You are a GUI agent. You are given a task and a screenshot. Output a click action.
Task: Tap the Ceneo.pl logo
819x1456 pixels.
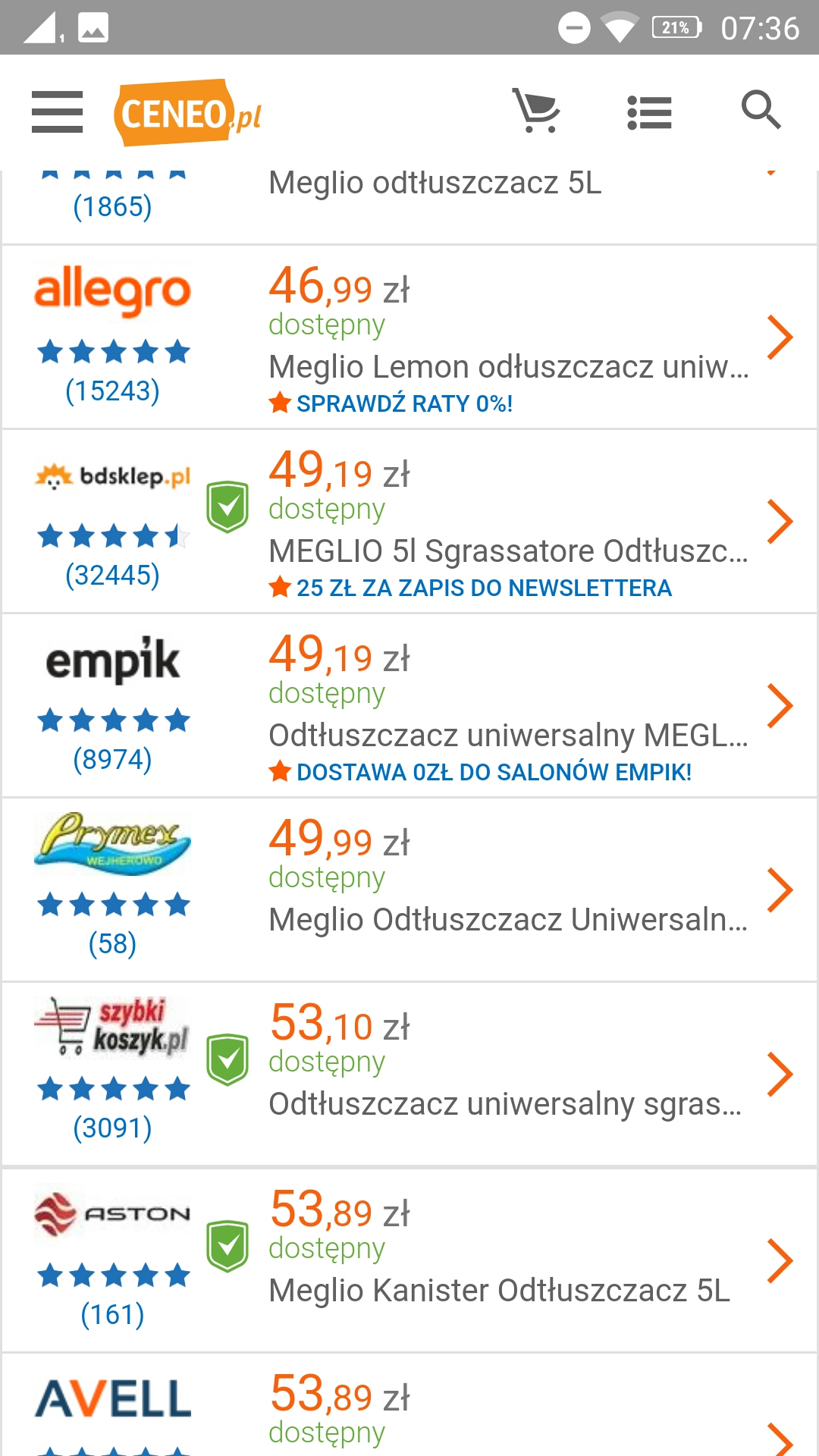click(x=188, y=114)
